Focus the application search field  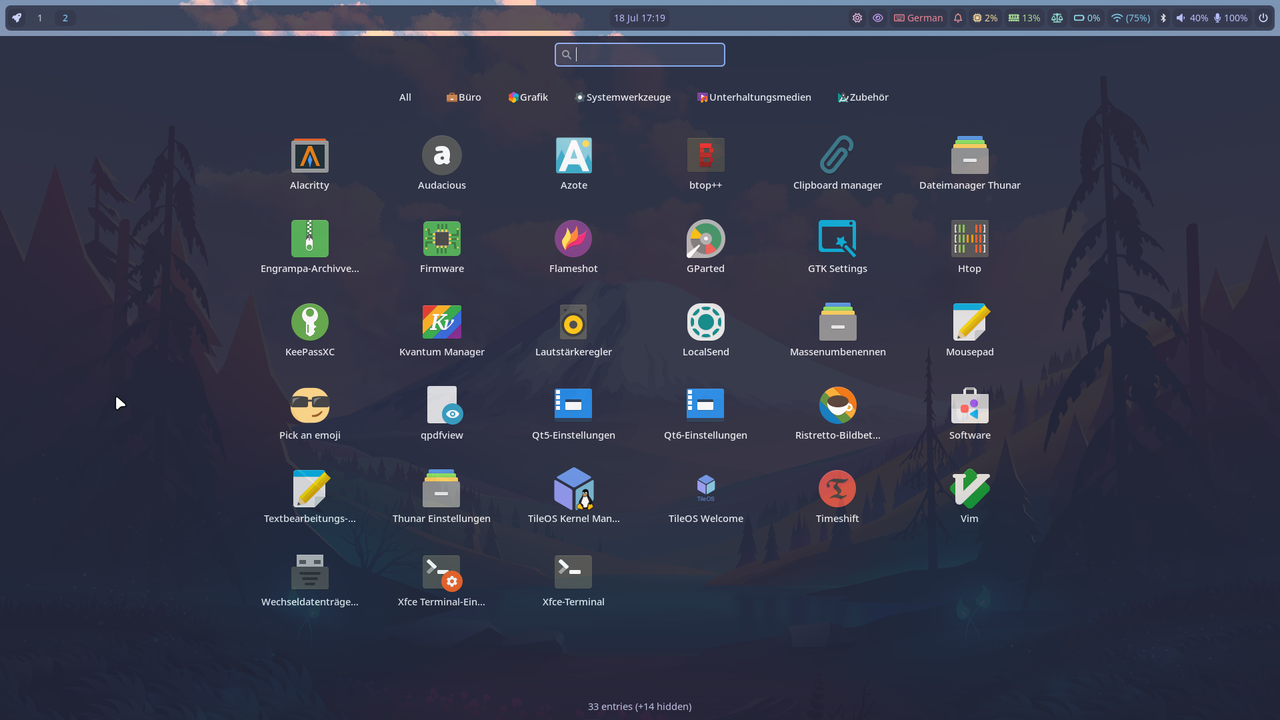click(640, 55)
